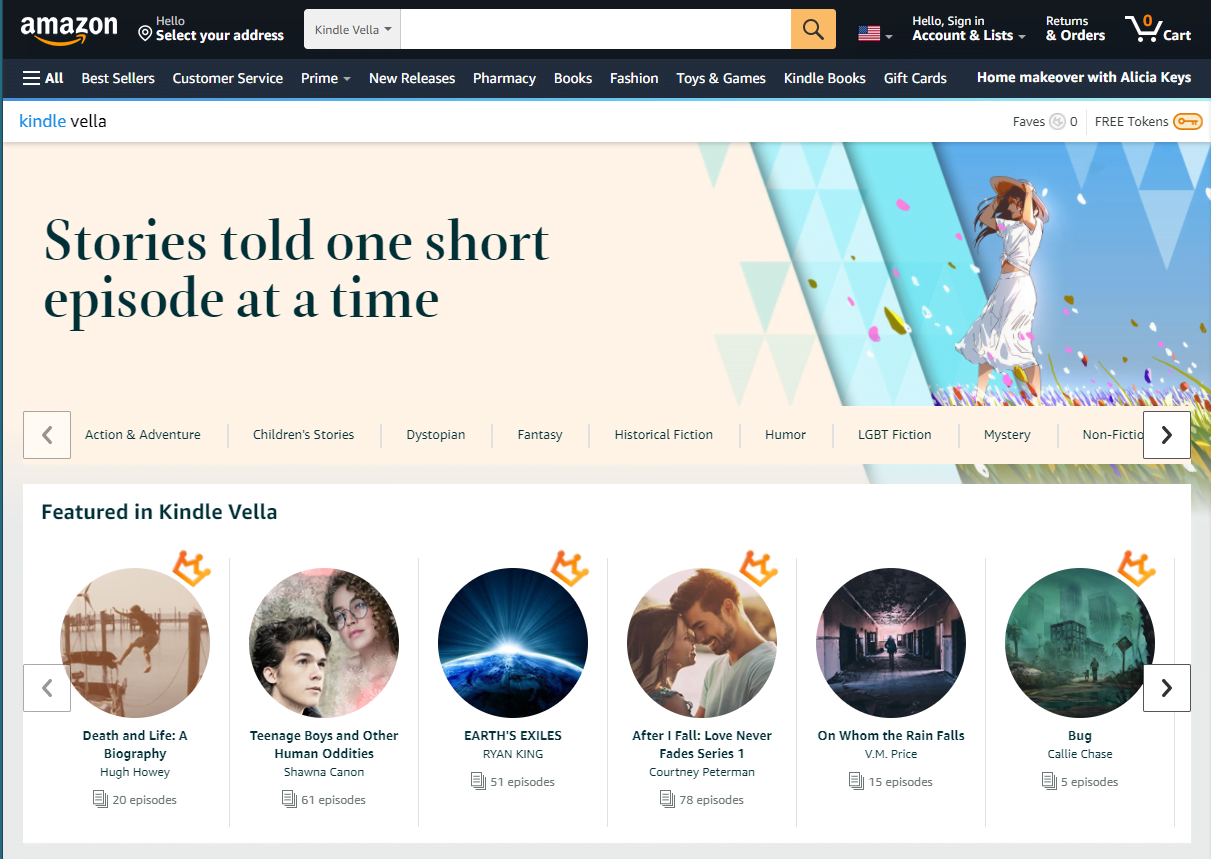Image resolution: width=1211 pixels, height=859 pixels.
Task: Select the Dystopian genre
Action: [436, 435]
